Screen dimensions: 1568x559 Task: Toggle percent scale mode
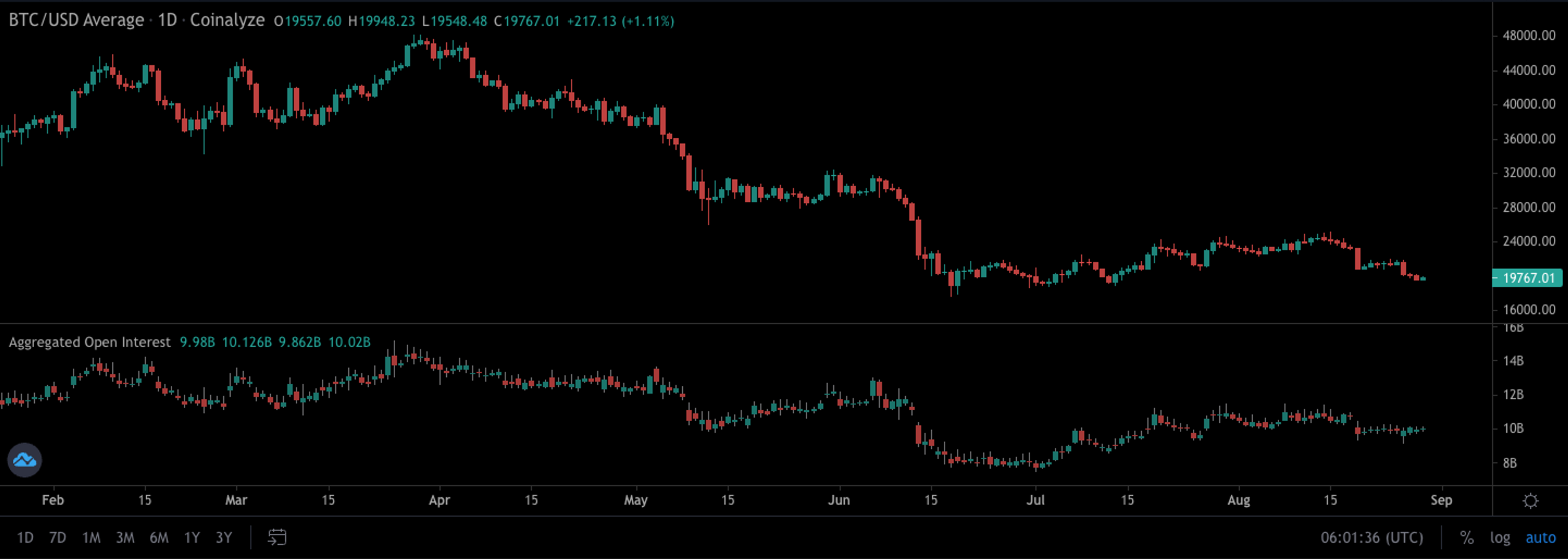[1467, 538]
